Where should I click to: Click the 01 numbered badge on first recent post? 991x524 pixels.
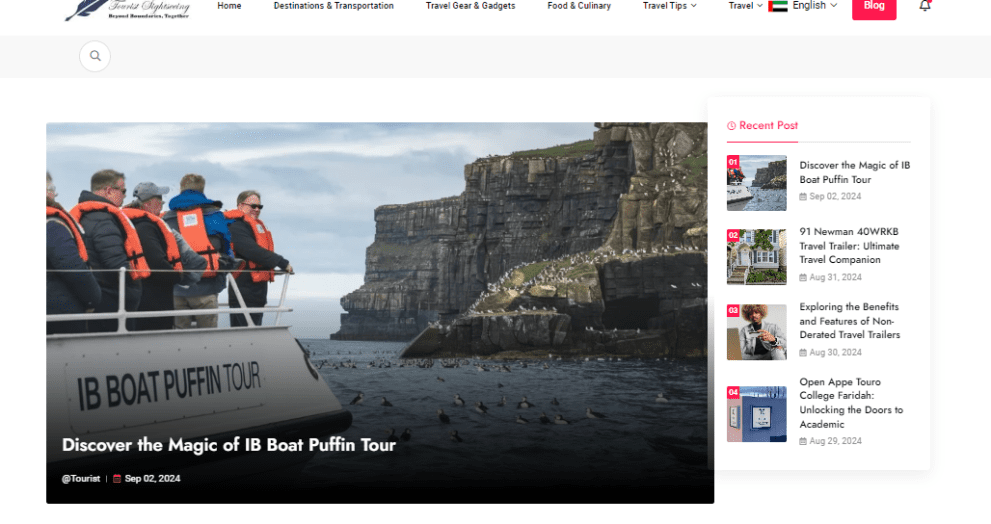[733, 162]
